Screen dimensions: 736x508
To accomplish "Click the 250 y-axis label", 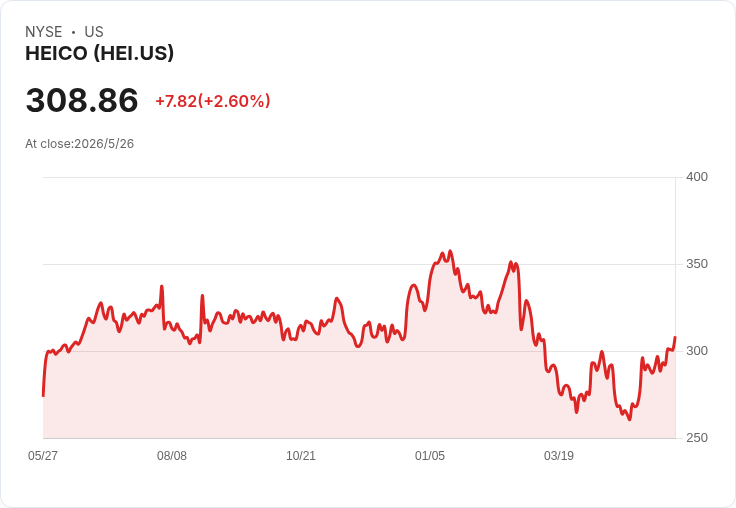I will pyautogui.click(x=697, y=438).
